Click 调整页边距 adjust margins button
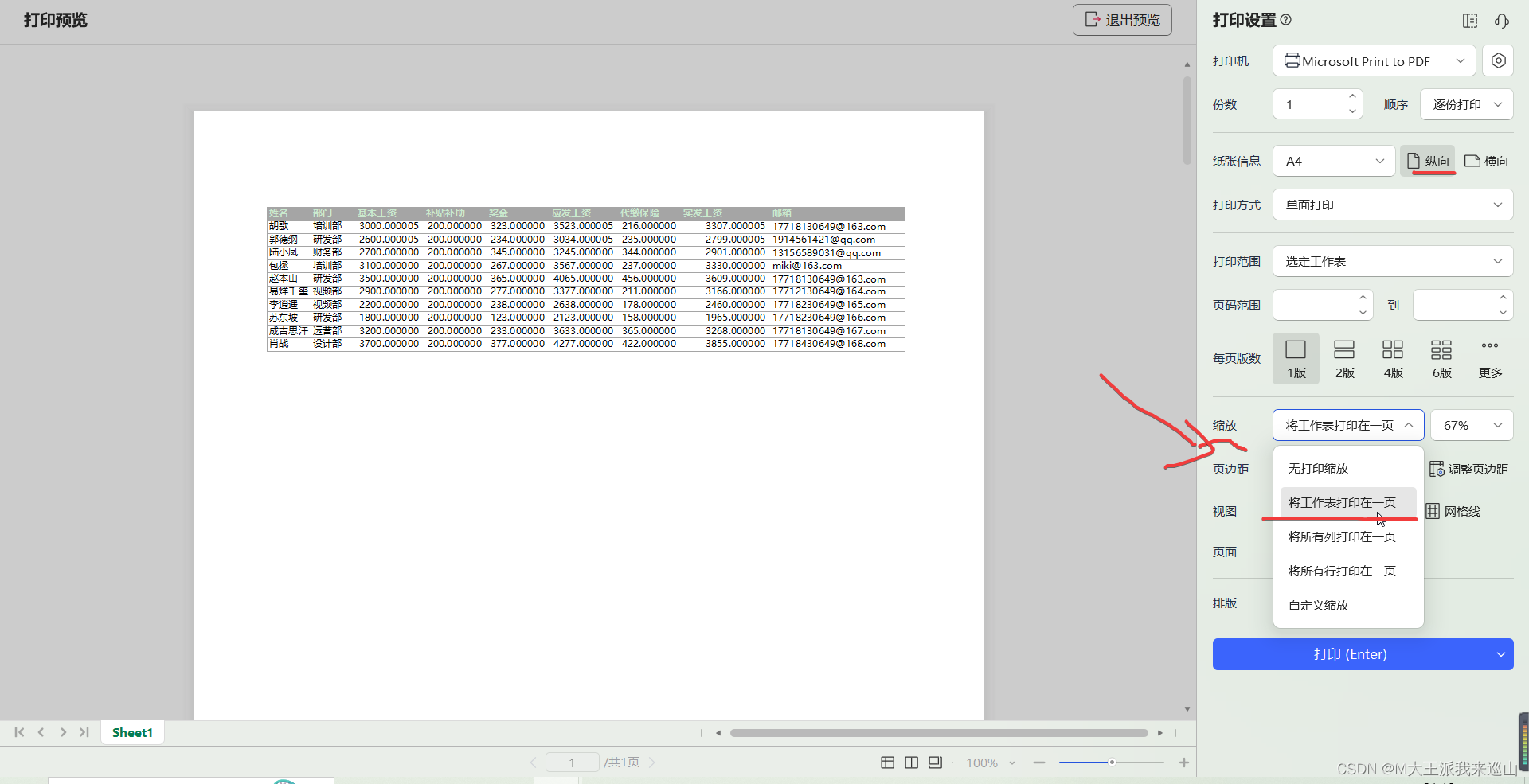Screen dimensions: 1529x784 click(1468, 469)
